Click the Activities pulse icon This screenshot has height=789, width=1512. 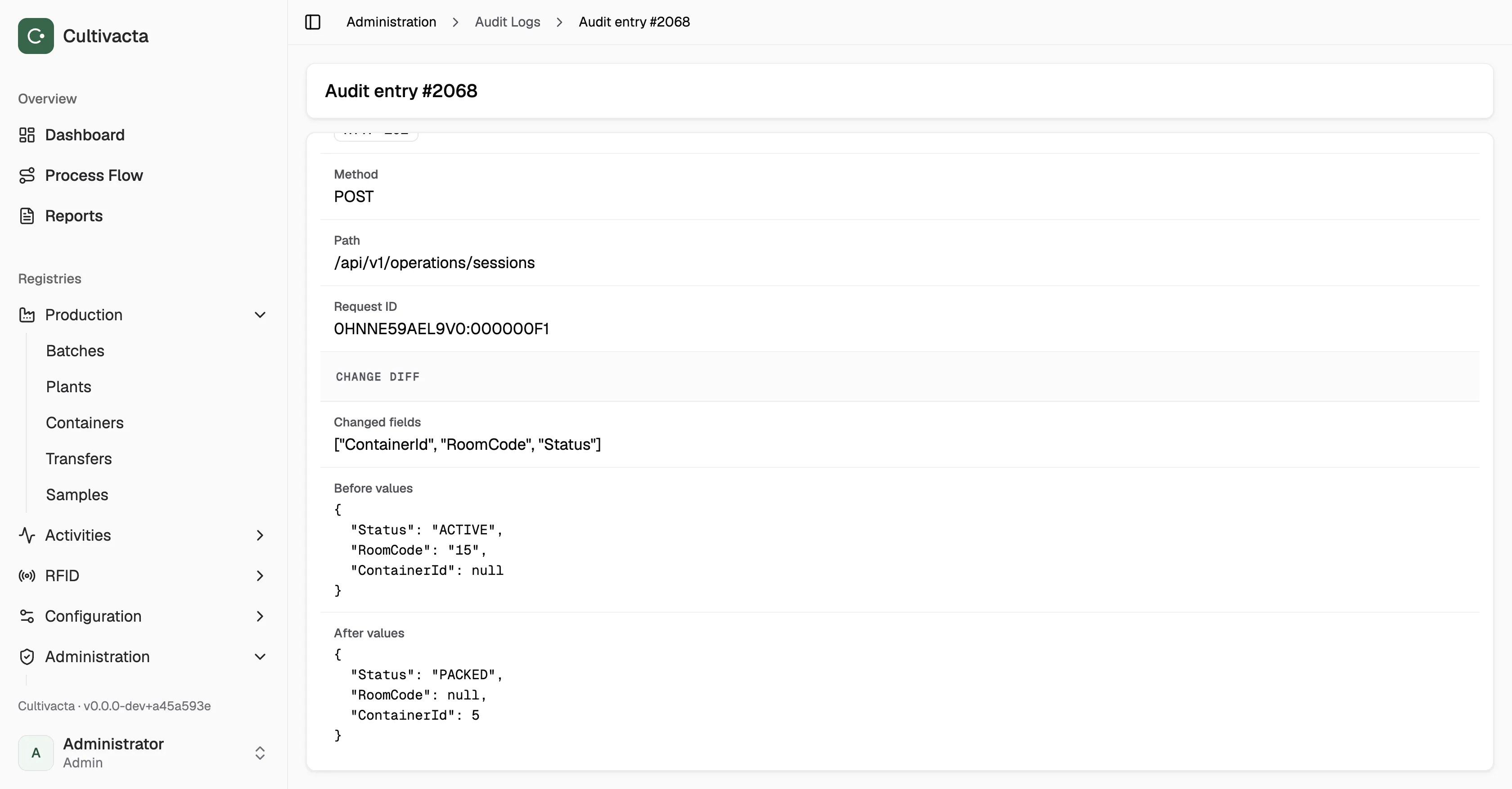click(x=27, y=535)
